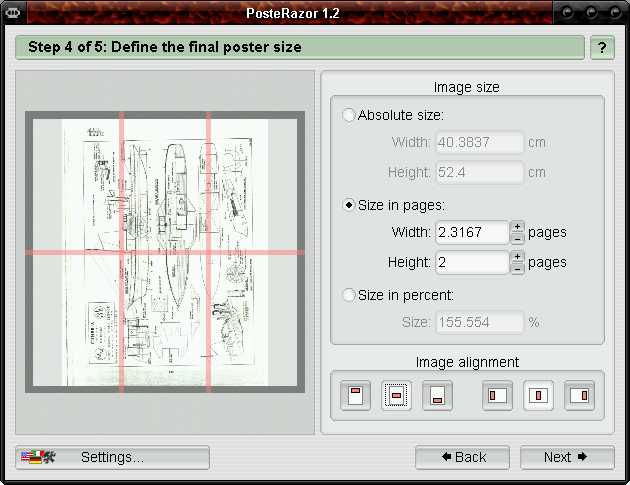Select vertical center image alignment
Screen dimensions: 630x485
(396, 396)
